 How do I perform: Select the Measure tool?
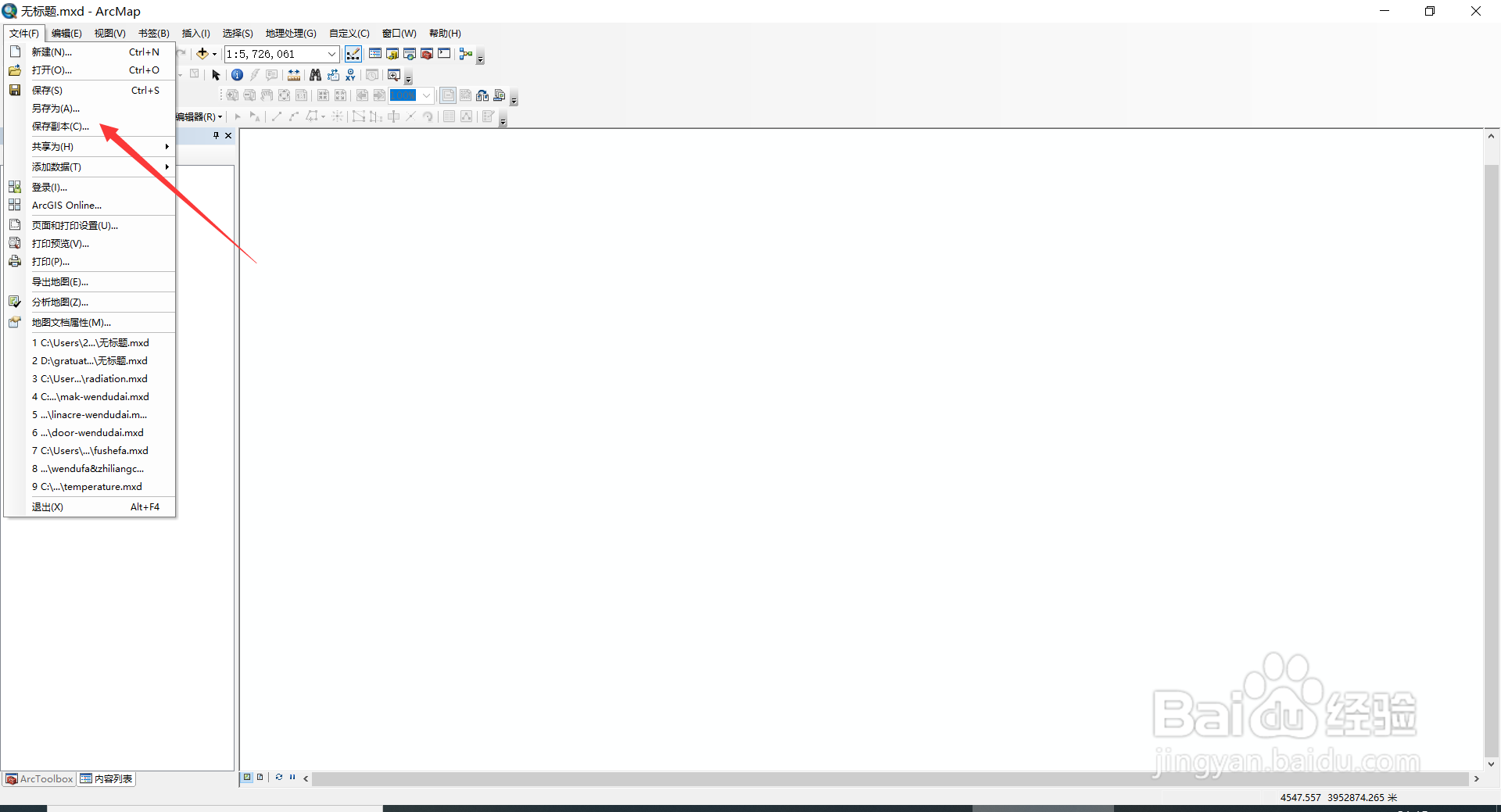[293, 74]
